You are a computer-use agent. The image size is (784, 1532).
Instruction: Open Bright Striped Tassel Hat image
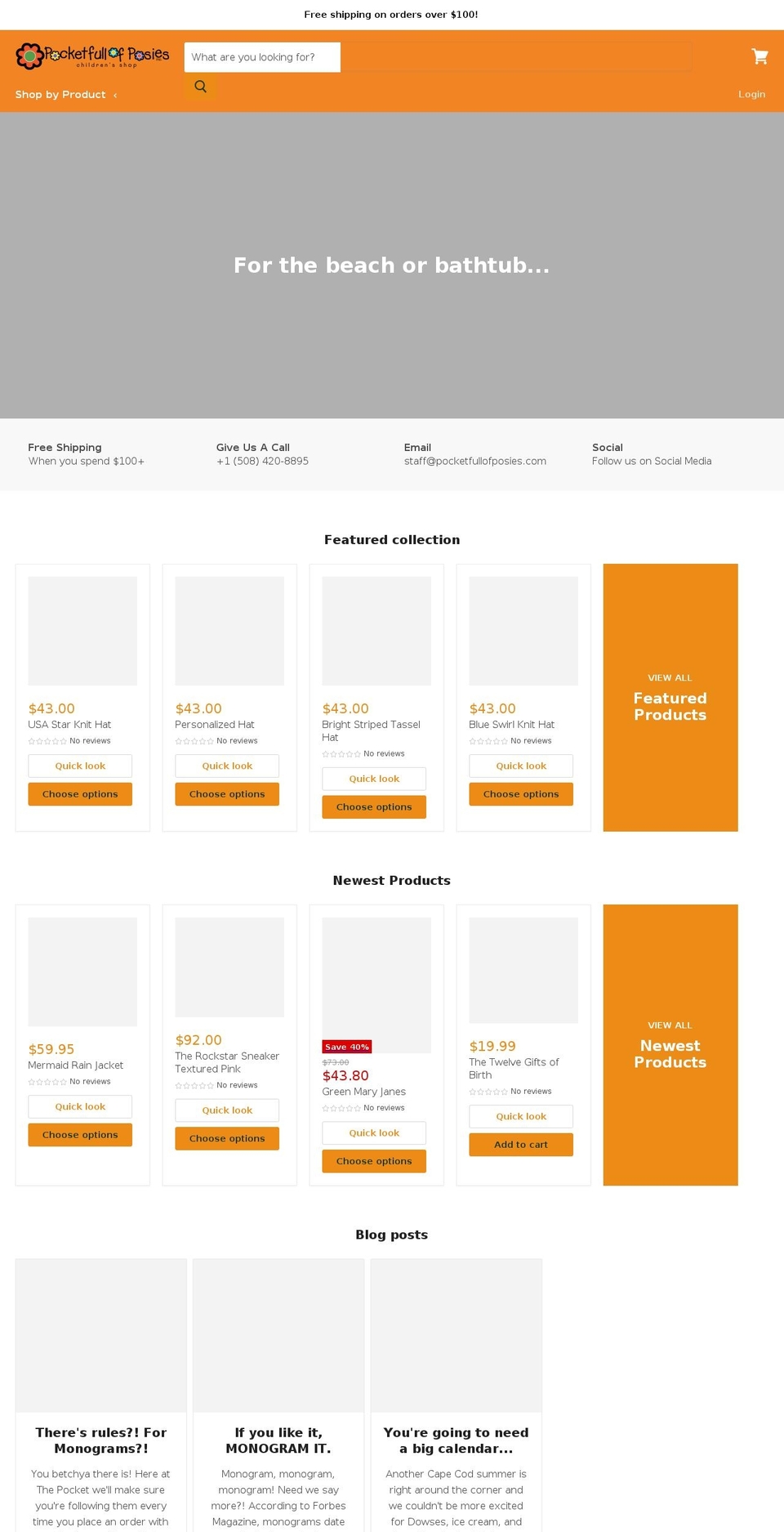tap(376, 631)
